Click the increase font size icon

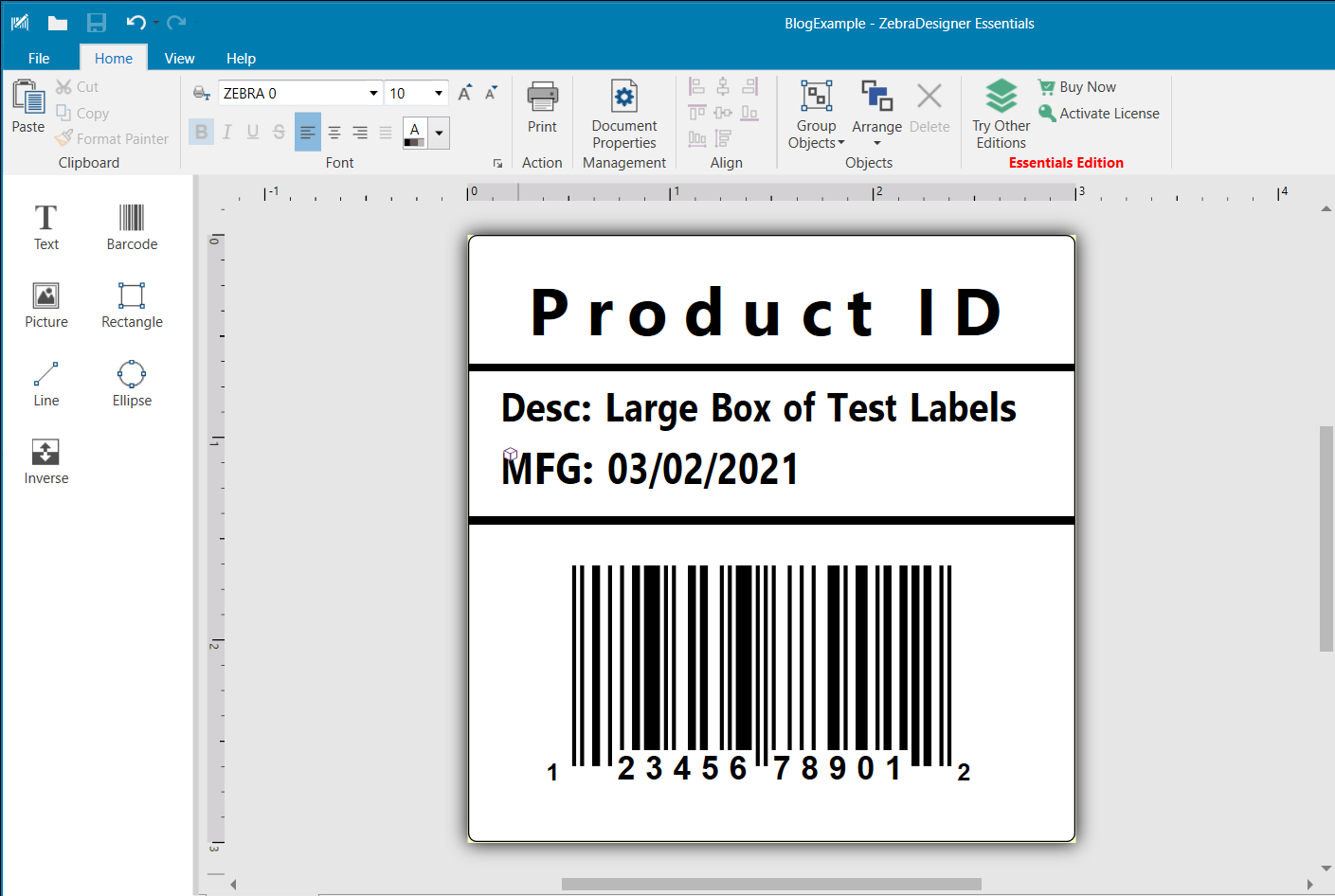[x=464, y=93]
